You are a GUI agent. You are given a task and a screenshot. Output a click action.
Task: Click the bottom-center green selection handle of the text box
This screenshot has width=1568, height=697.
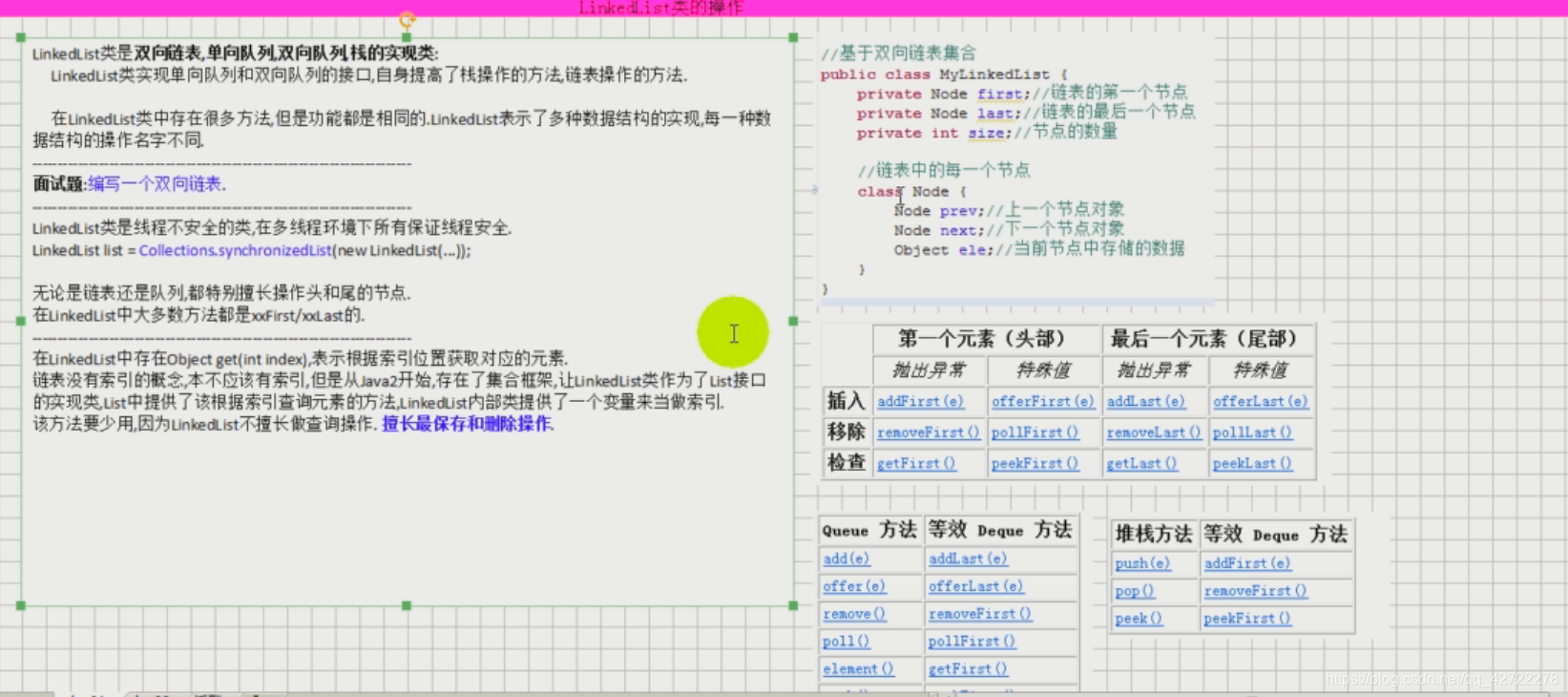point(407,605)
